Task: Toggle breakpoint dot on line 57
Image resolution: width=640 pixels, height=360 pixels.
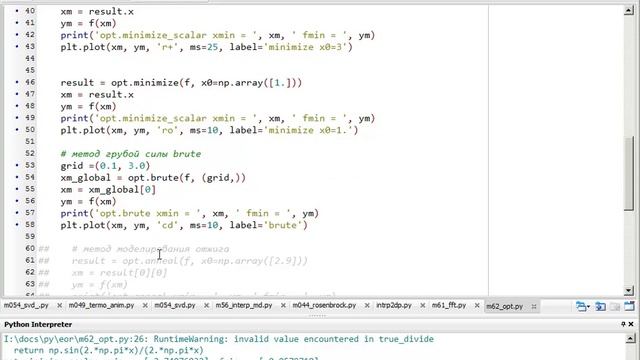Action: coord(17,213)
